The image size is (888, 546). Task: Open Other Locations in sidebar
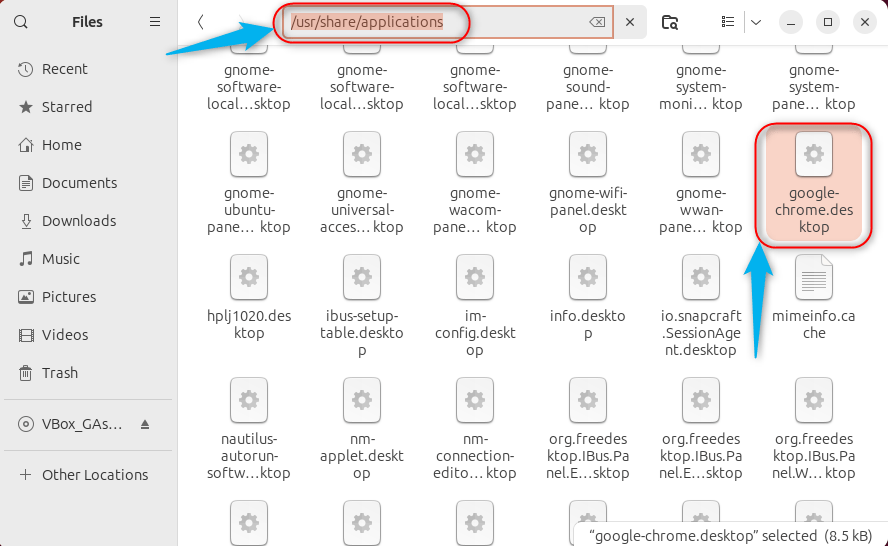88,475
